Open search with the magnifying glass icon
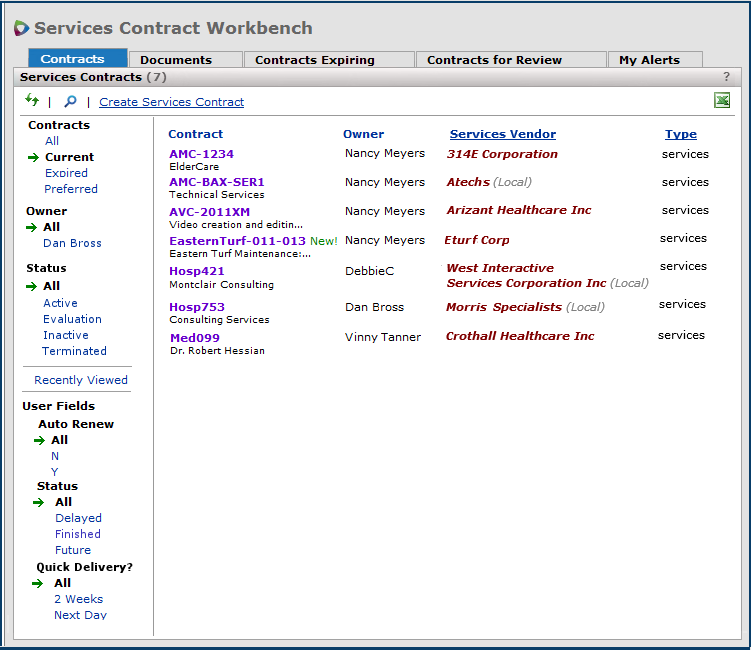751x650 pixels. pyautogui.click(x=70, y=101)
